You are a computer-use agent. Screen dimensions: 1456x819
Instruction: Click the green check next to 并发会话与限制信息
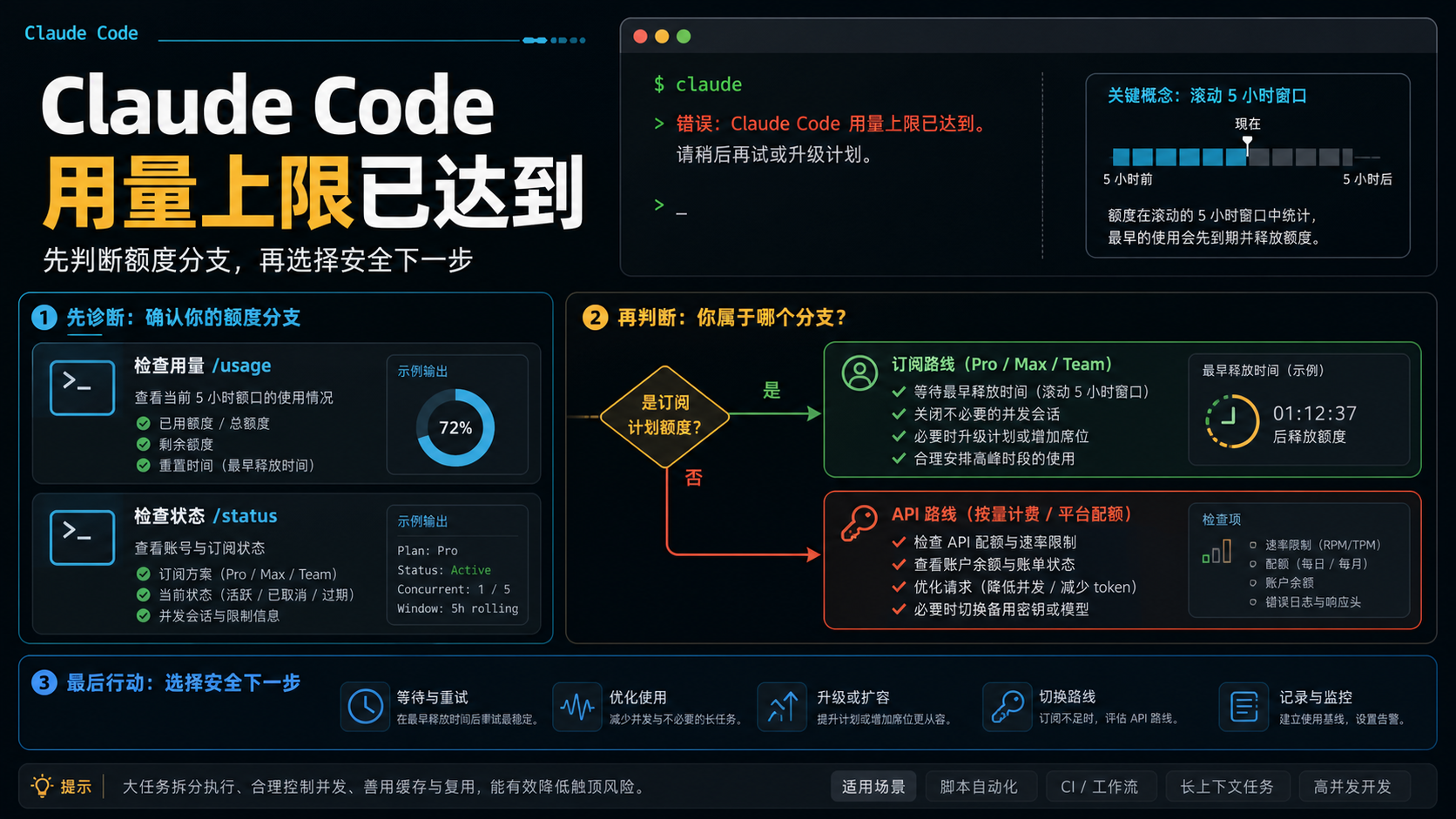144,615
